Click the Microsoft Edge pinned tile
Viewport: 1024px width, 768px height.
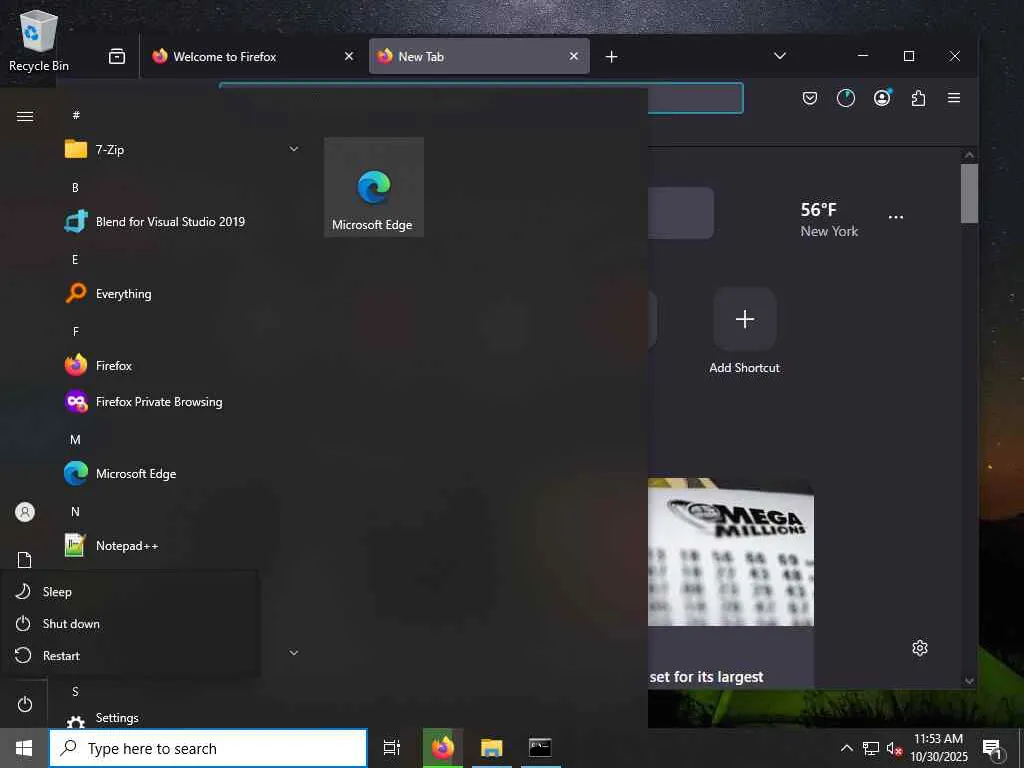pos(374,187)
